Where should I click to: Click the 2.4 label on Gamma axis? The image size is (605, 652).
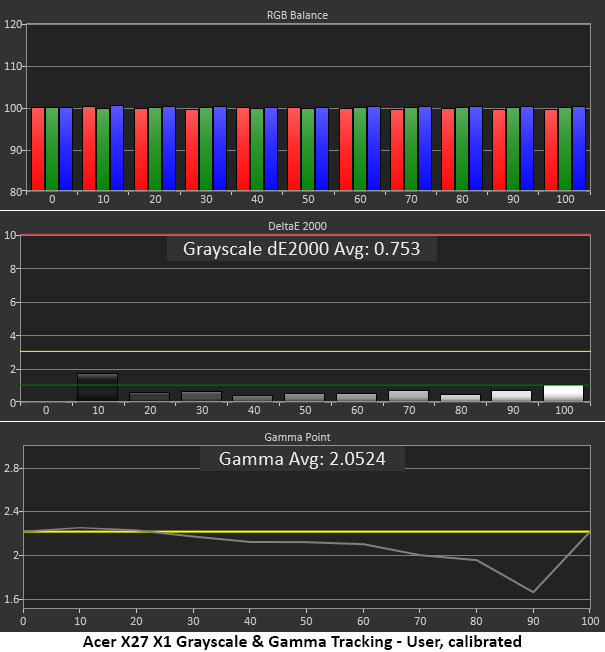[11, 511]
